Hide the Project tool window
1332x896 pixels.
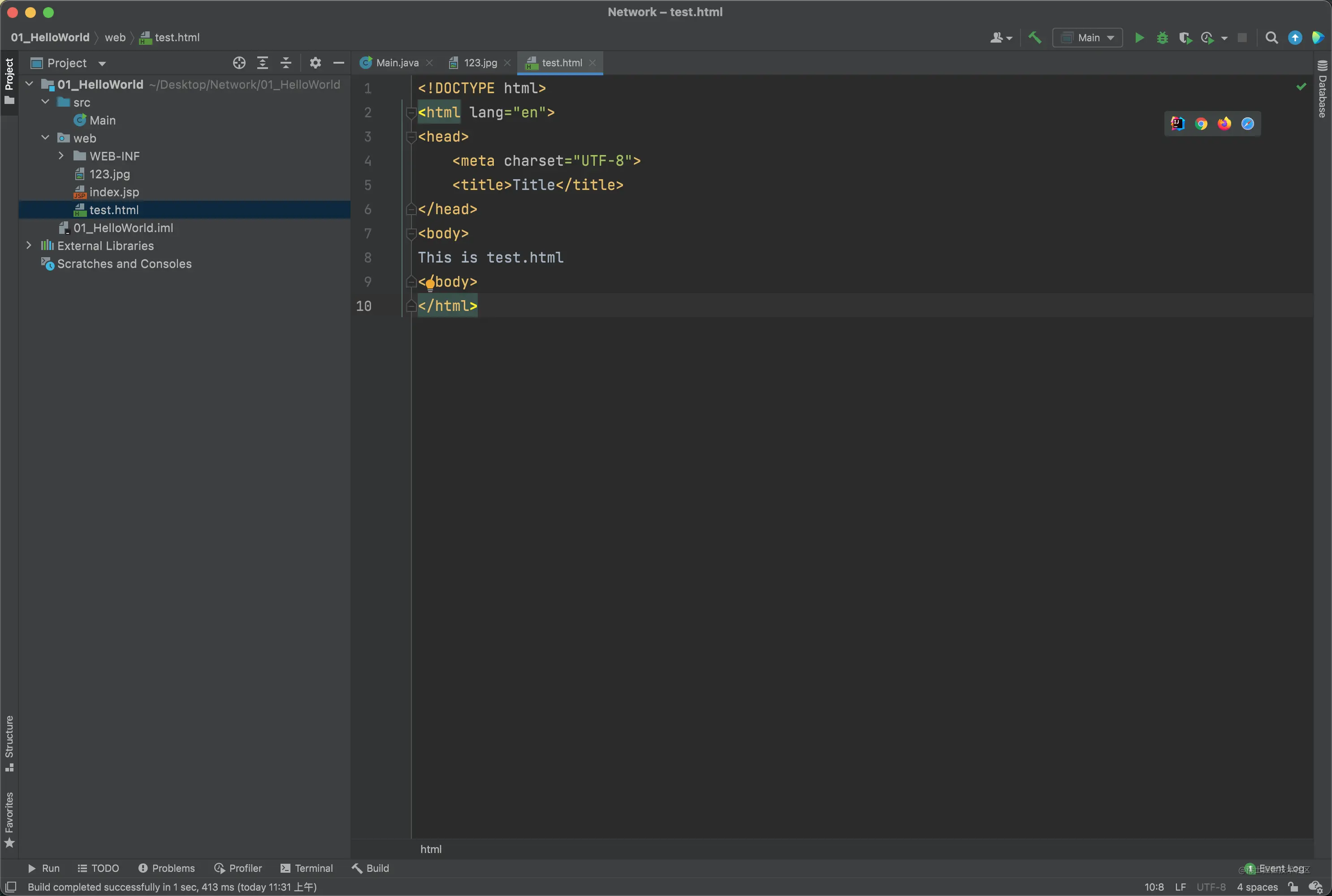point(338,63)
